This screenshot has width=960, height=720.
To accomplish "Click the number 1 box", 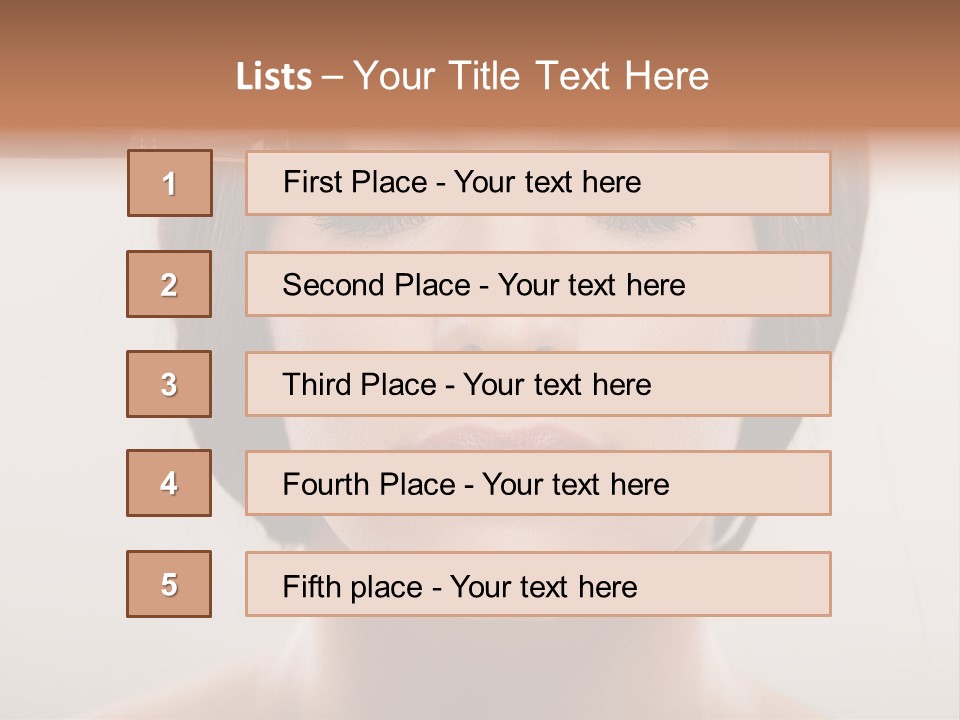I will (x=169, y=183).
